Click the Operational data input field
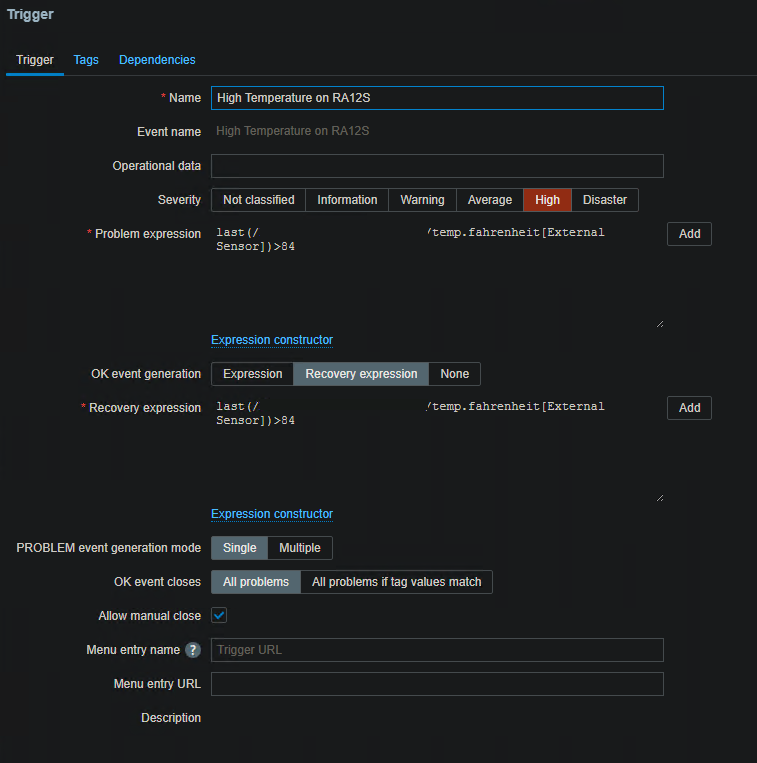The width and height of the screenshot is (757, 763). pyautogui.click(x=437, y=166)
